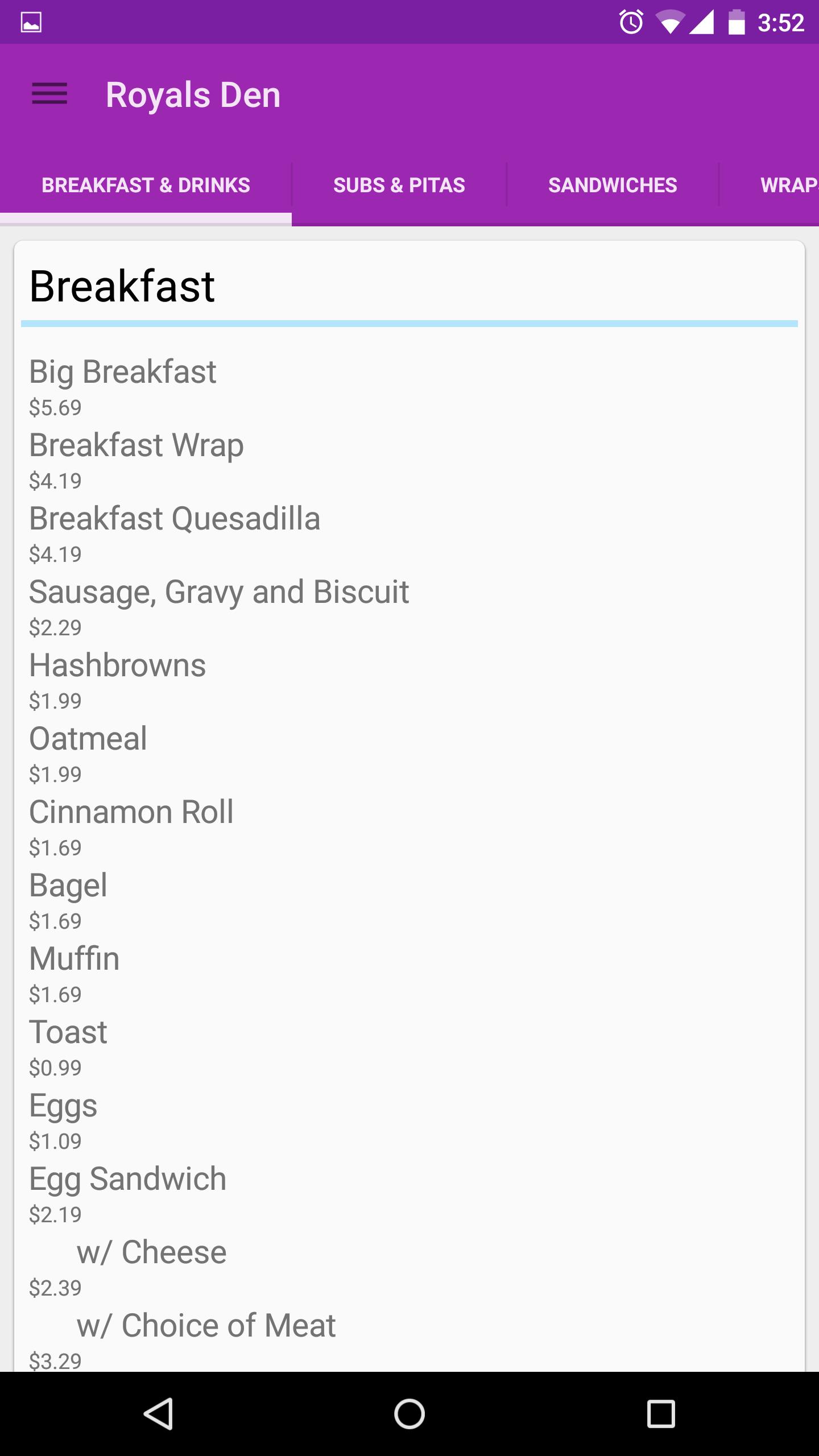Tap the Wi-Fi signal icon
This screenshot has width=819, height=1456.
[670, 23]
